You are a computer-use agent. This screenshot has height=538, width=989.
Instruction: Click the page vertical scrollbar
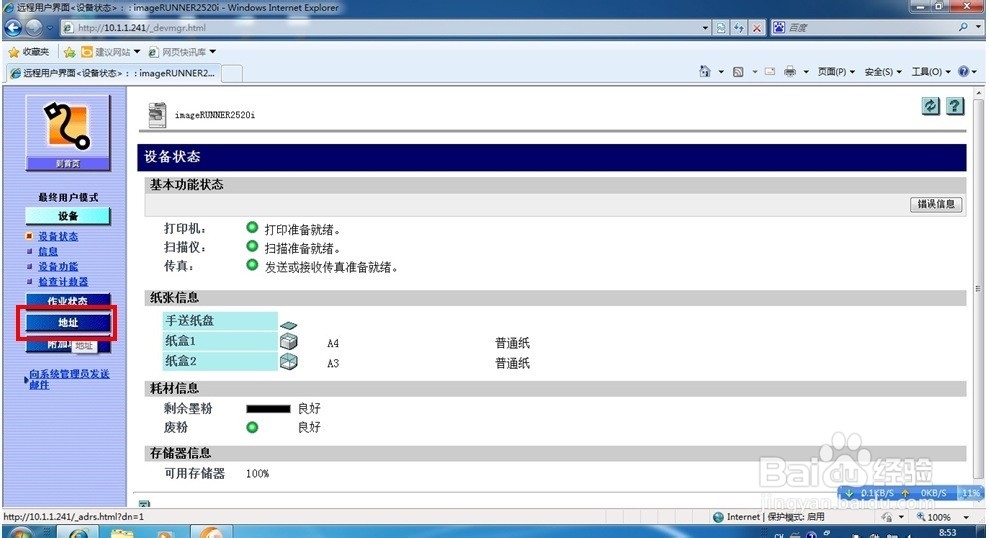pyautogui.click(x=978, y=287)
